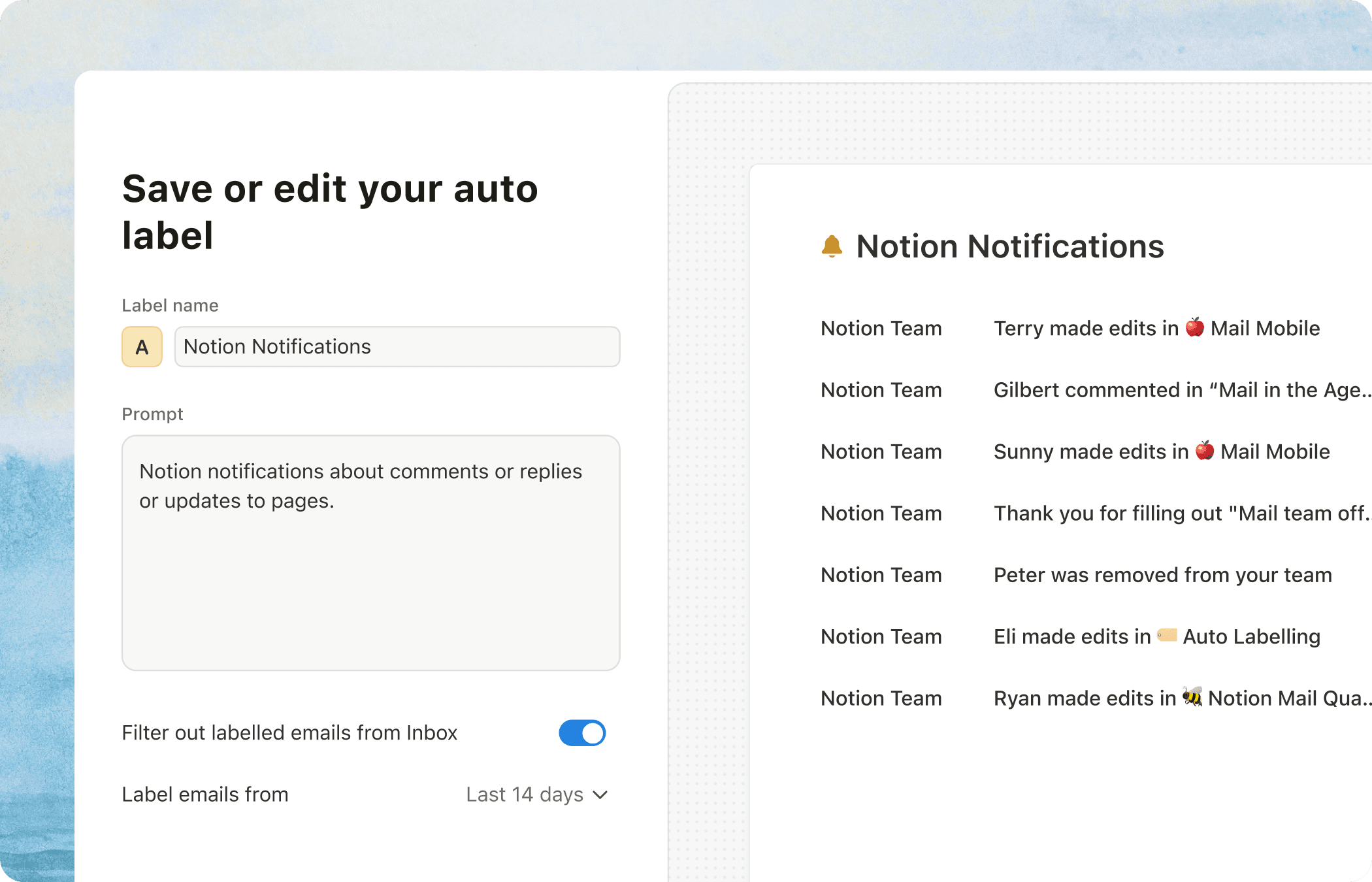Open the "Last 14 days" dropdown
1372x882 pixels.
[x=537, y=794]
